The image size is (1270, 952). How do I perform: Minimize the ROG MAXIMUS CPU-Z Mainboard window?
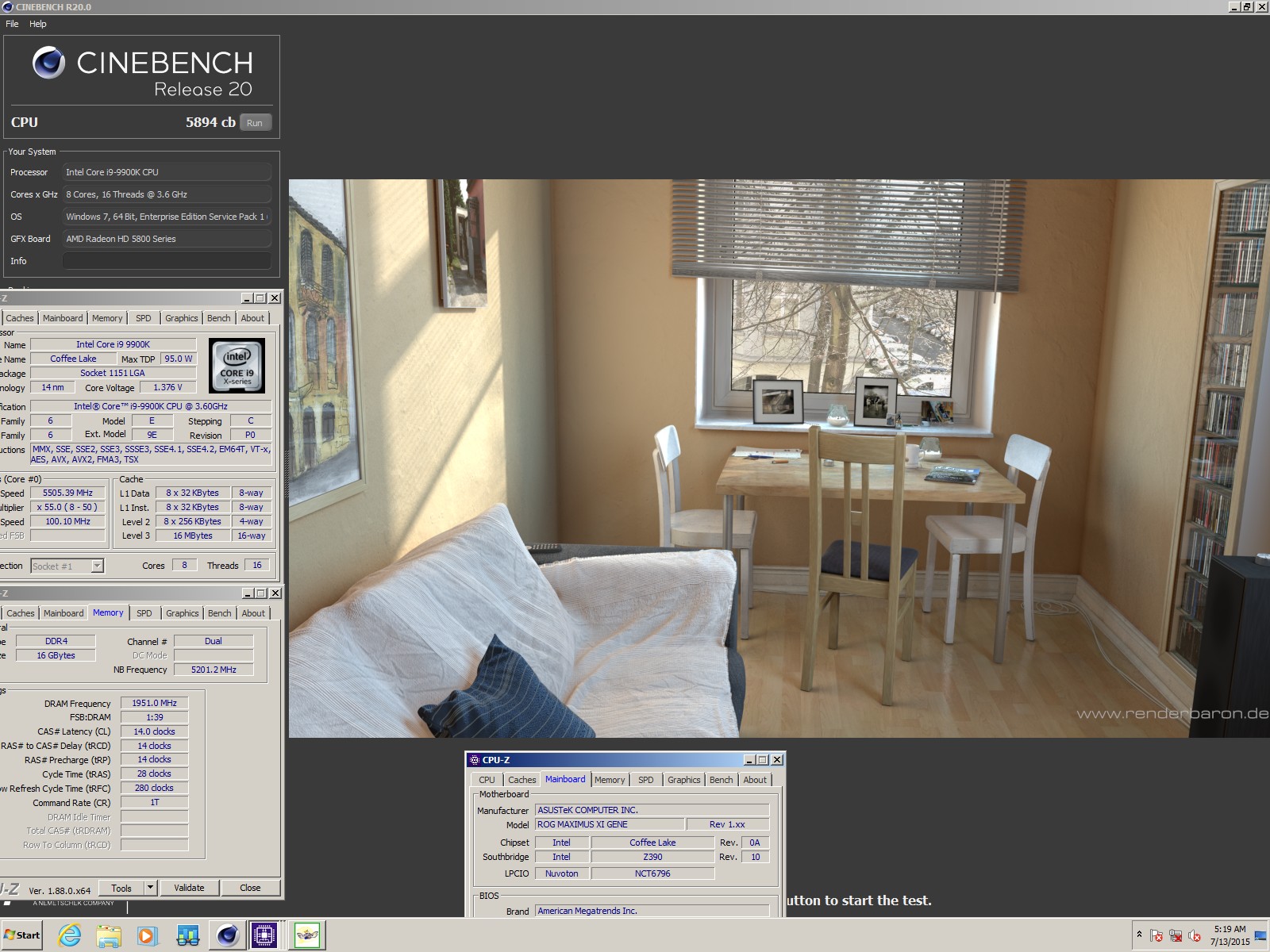[x=749, y=760]
